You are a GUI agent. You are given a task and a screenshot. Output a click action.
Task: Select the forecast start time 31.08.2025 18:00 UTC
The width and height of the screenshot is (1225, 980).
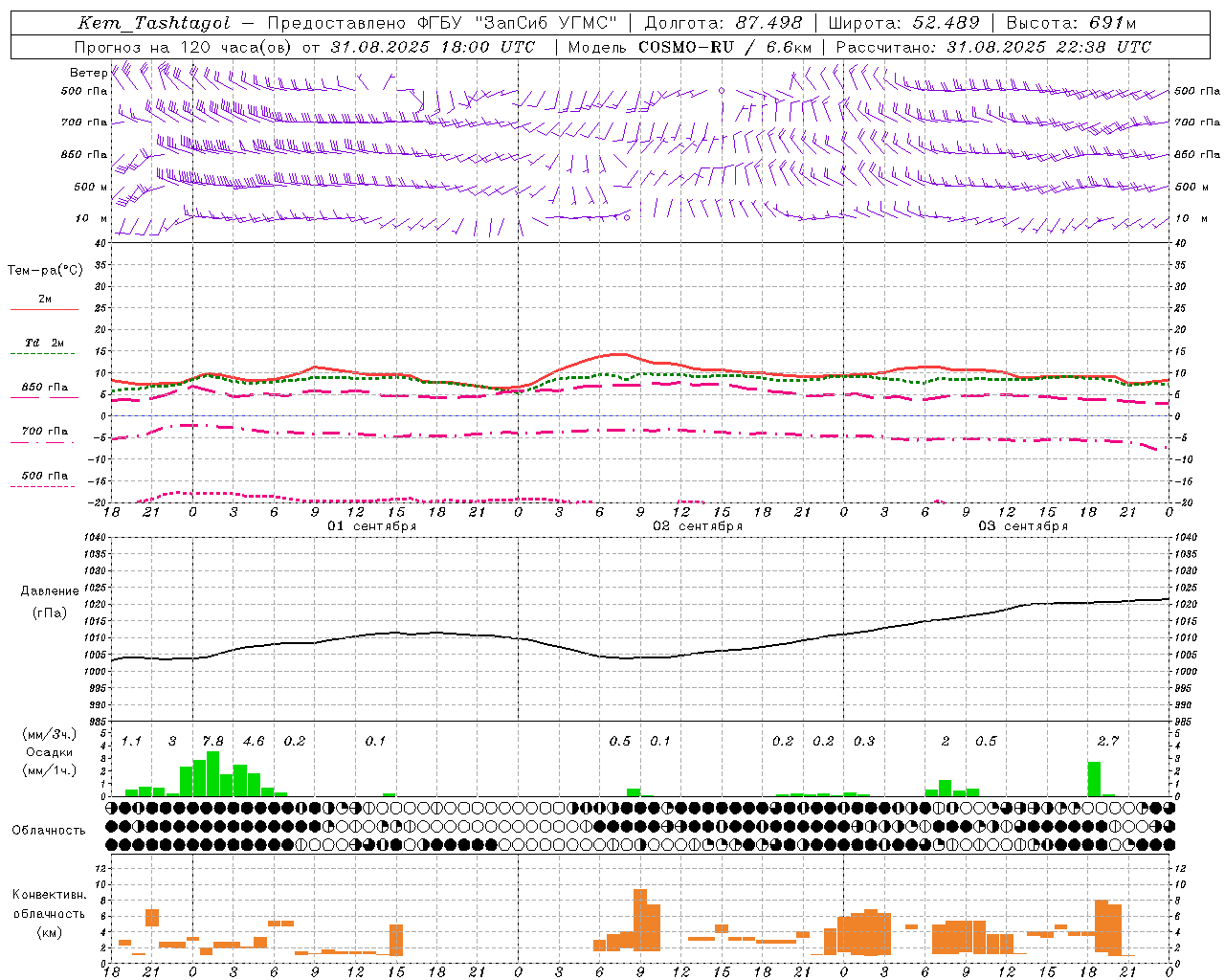click(x=433, y=47)
